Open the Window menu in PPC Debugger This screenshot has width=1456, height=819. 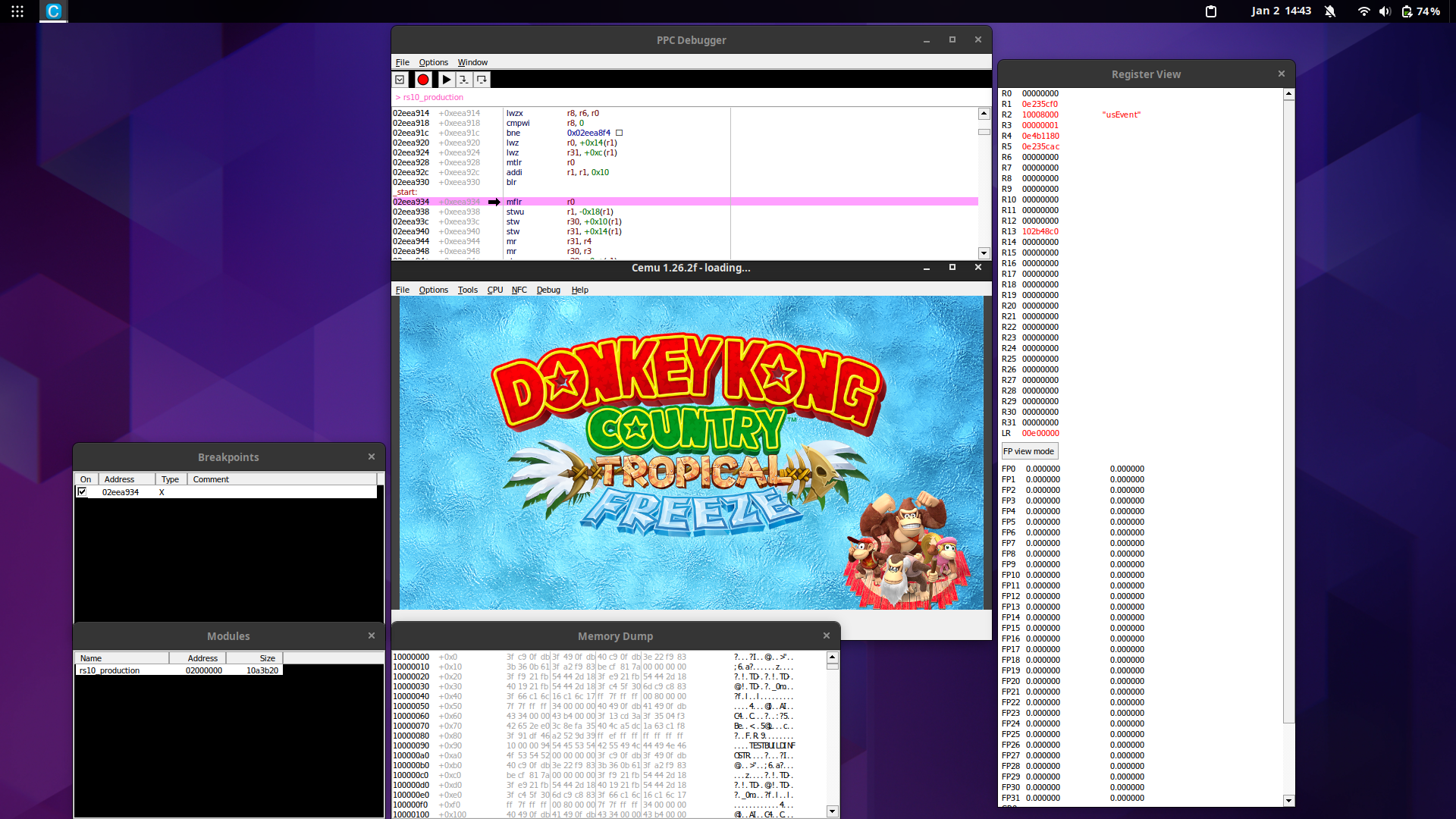(x=472, y=62)
